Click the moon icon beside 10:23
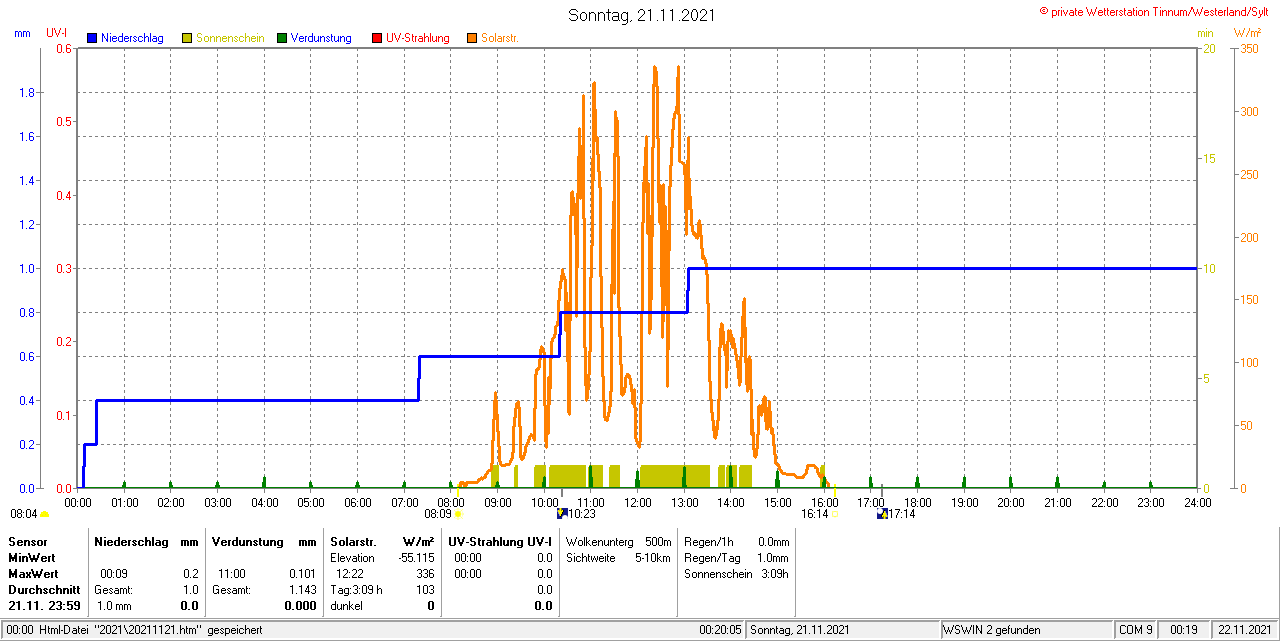The height and width of the screenshot is (641, 1280). point(561,514)
